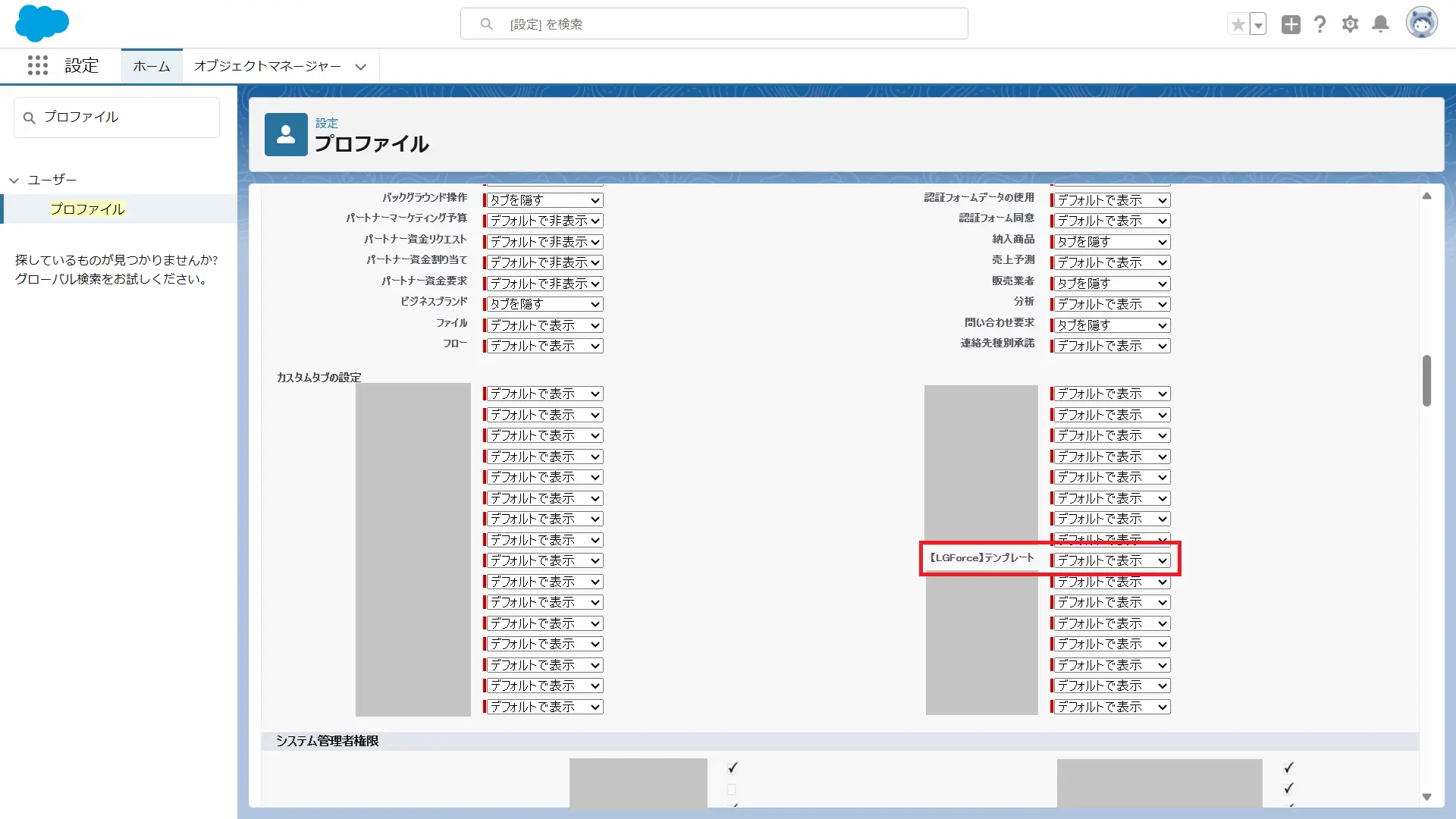1456x819 pixels.
Task: Collapse the ユーザー tree section
Action: [x=14, y=180]
